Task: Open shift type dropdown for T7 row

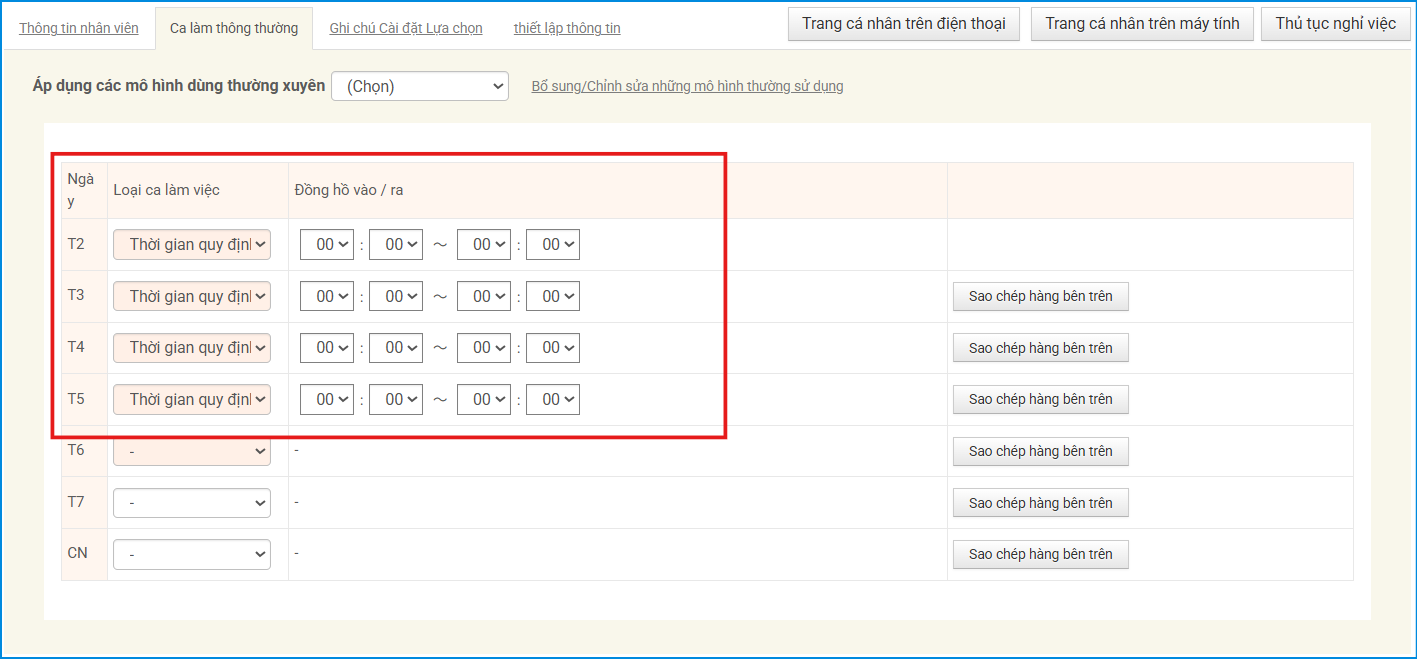Action: click(x=192, y=503)
